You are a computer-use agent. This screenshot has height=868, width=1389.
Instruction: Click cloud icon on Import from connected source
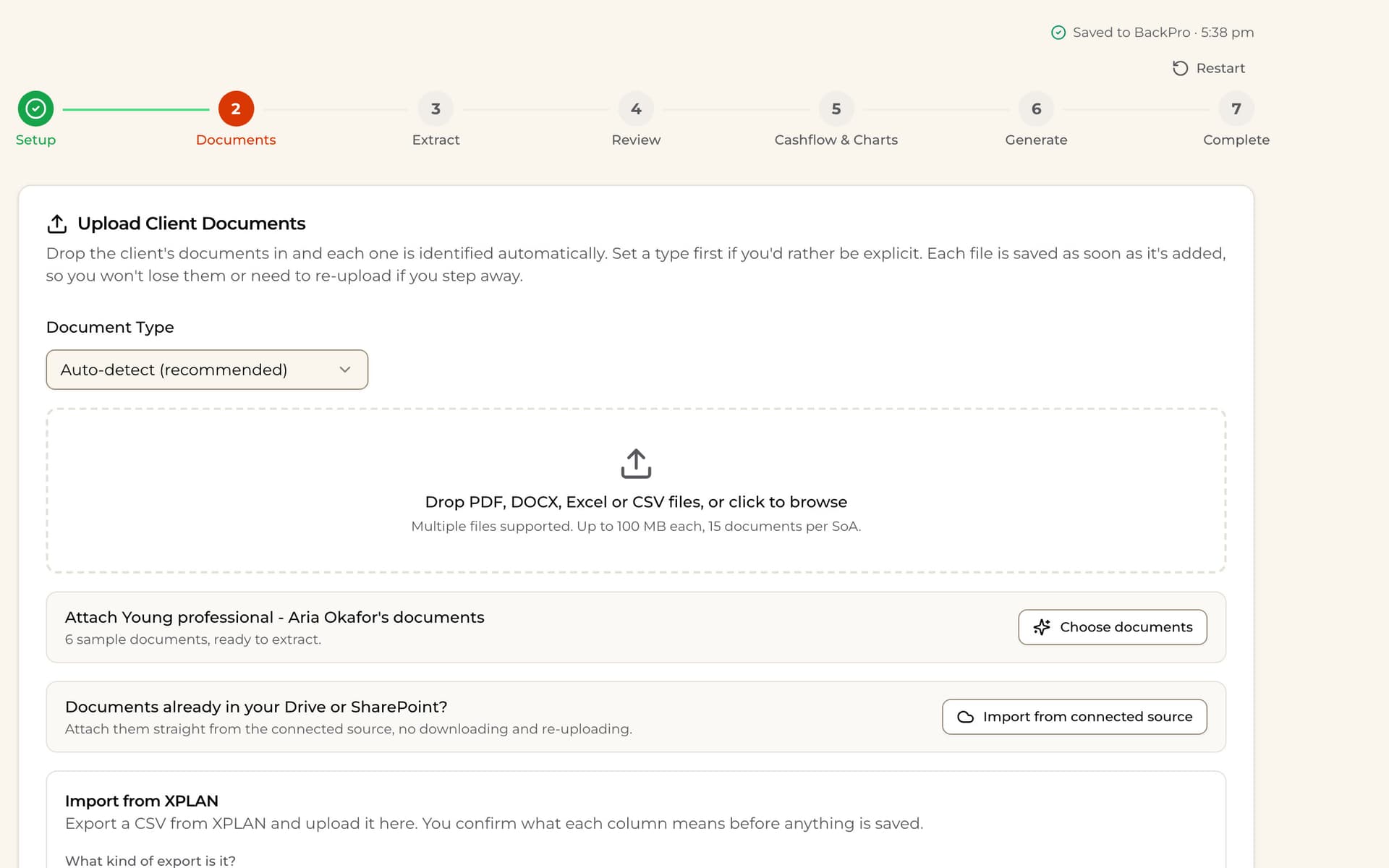(966, 717)
